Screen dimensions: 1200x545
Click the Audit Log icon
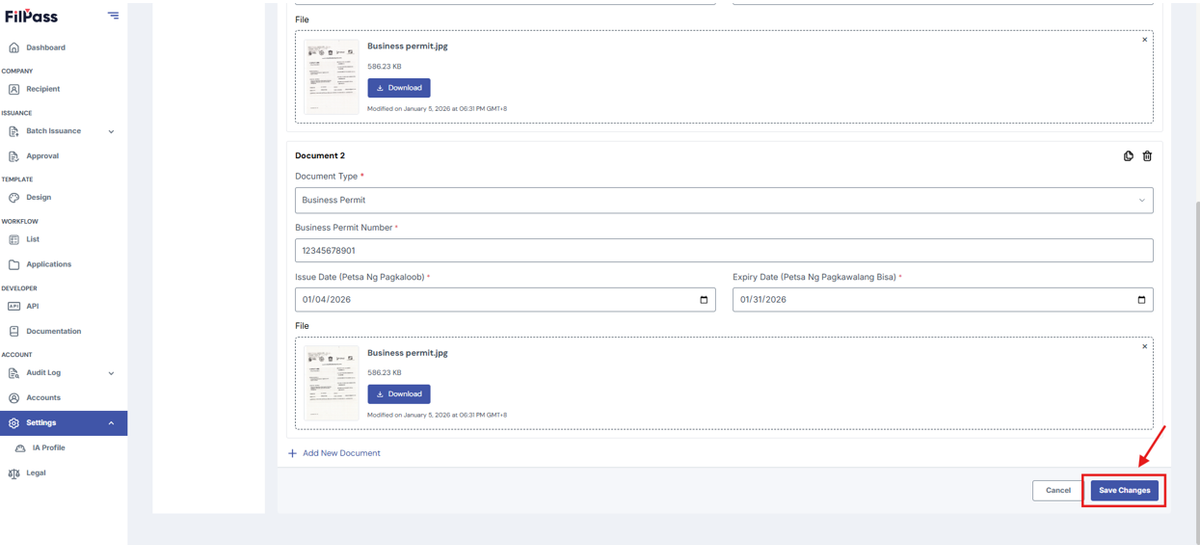click(14, 373)
